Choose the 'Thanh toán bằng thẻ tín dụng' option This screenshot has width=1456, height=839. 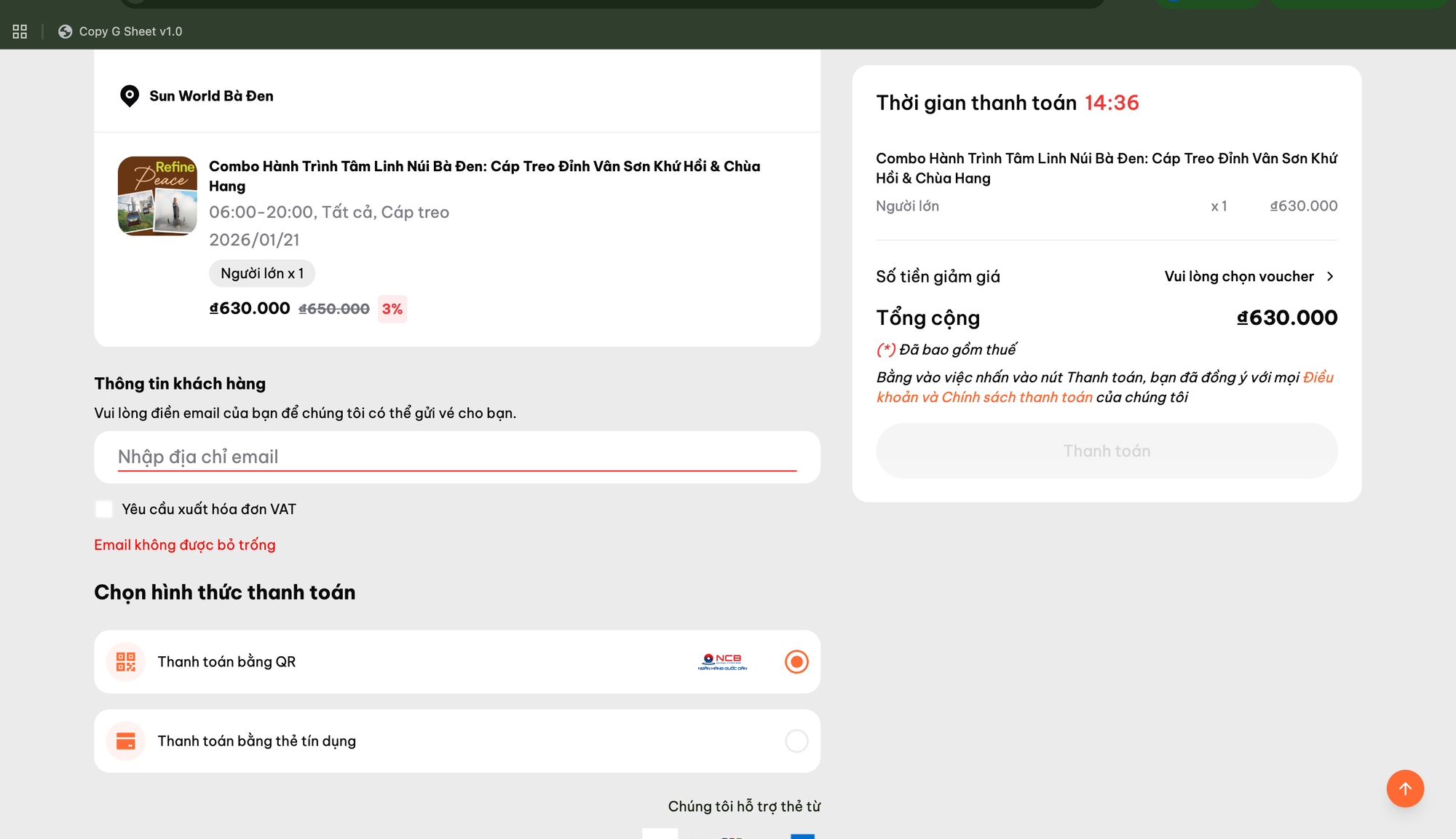pyautogui.click(x=257, y=741)
